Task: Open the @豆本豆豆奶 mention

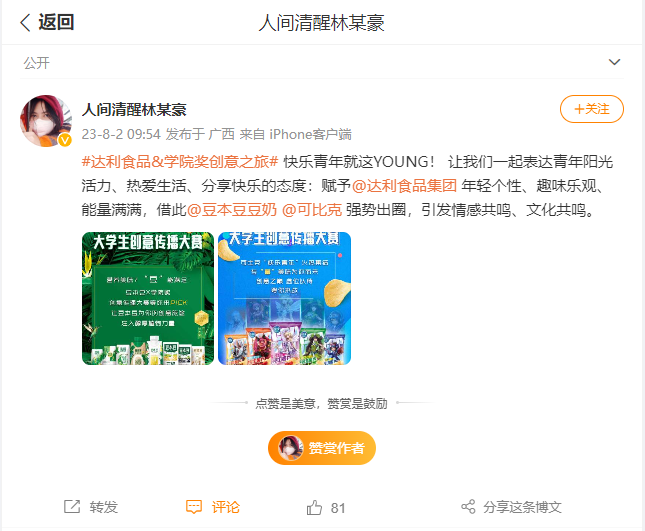Action: point(232,210)
